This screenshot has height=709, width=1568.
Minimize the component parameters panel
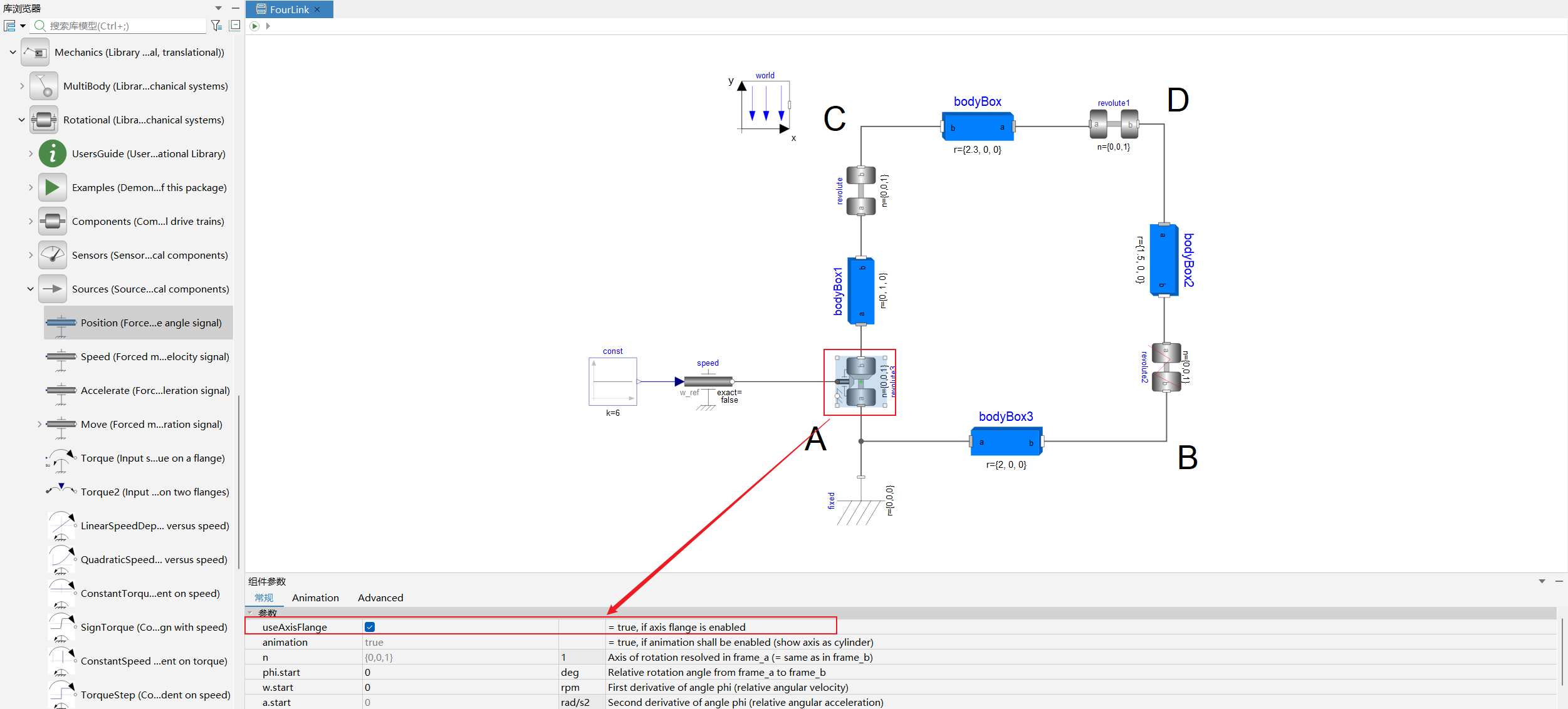[x=1559, y=581]
